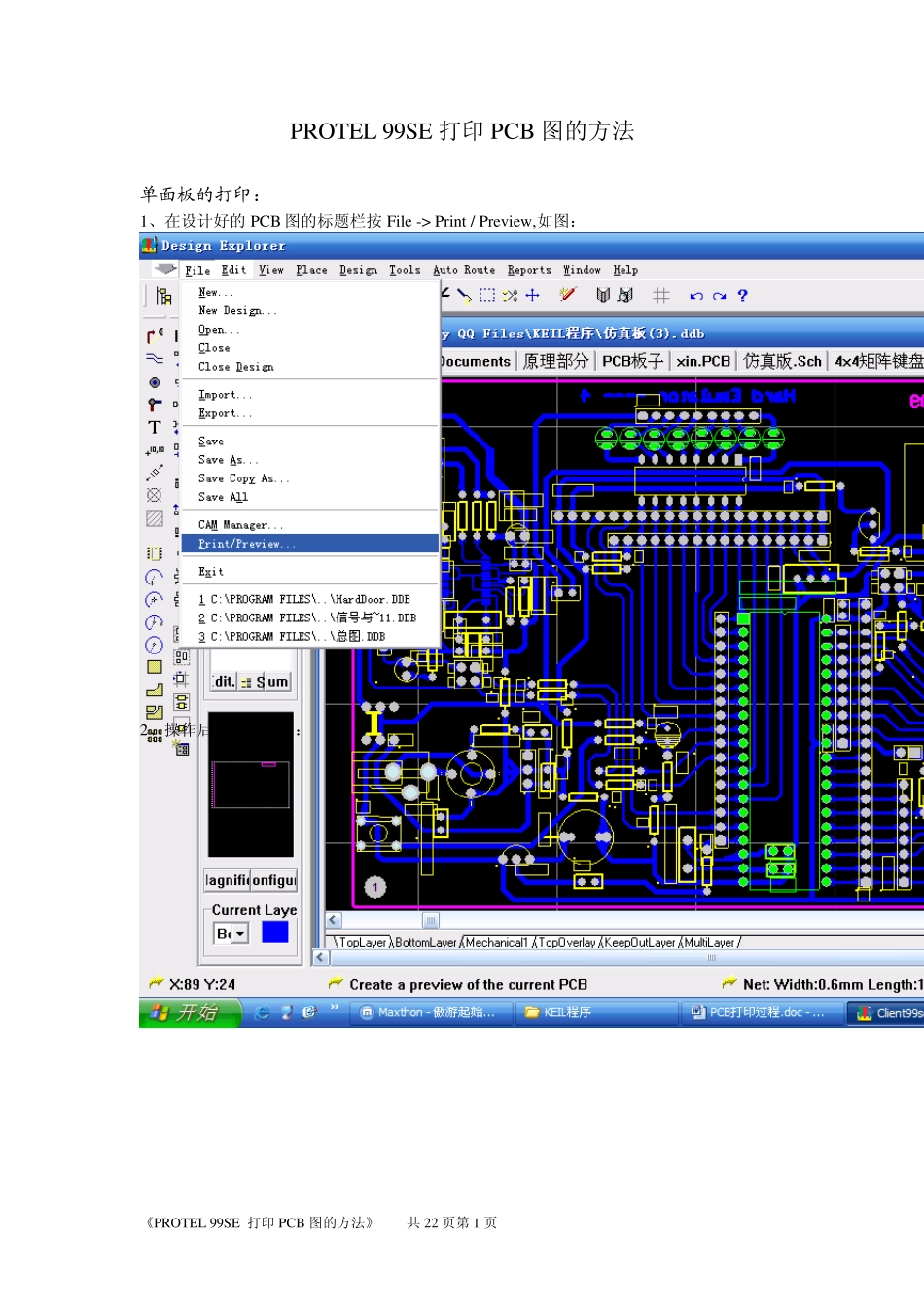Click the browse library book icon
Viewport: 924px width, 1307px height.
[x=603, y=296]
